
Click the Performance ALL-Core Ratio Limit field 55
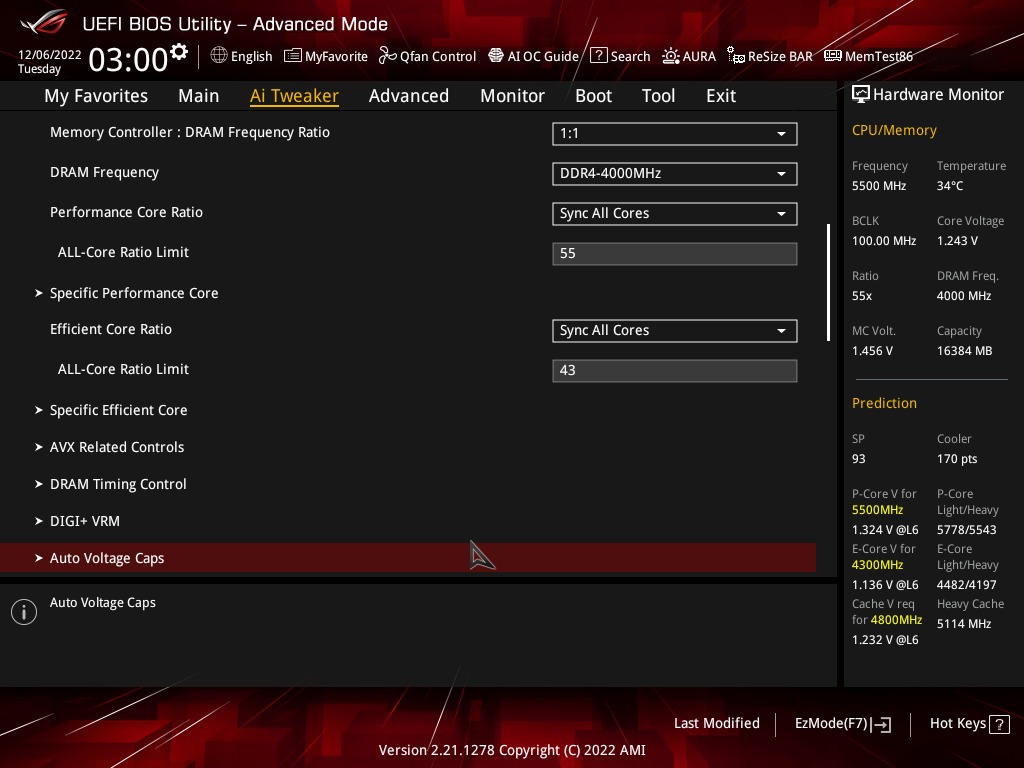tap(675, 253)
